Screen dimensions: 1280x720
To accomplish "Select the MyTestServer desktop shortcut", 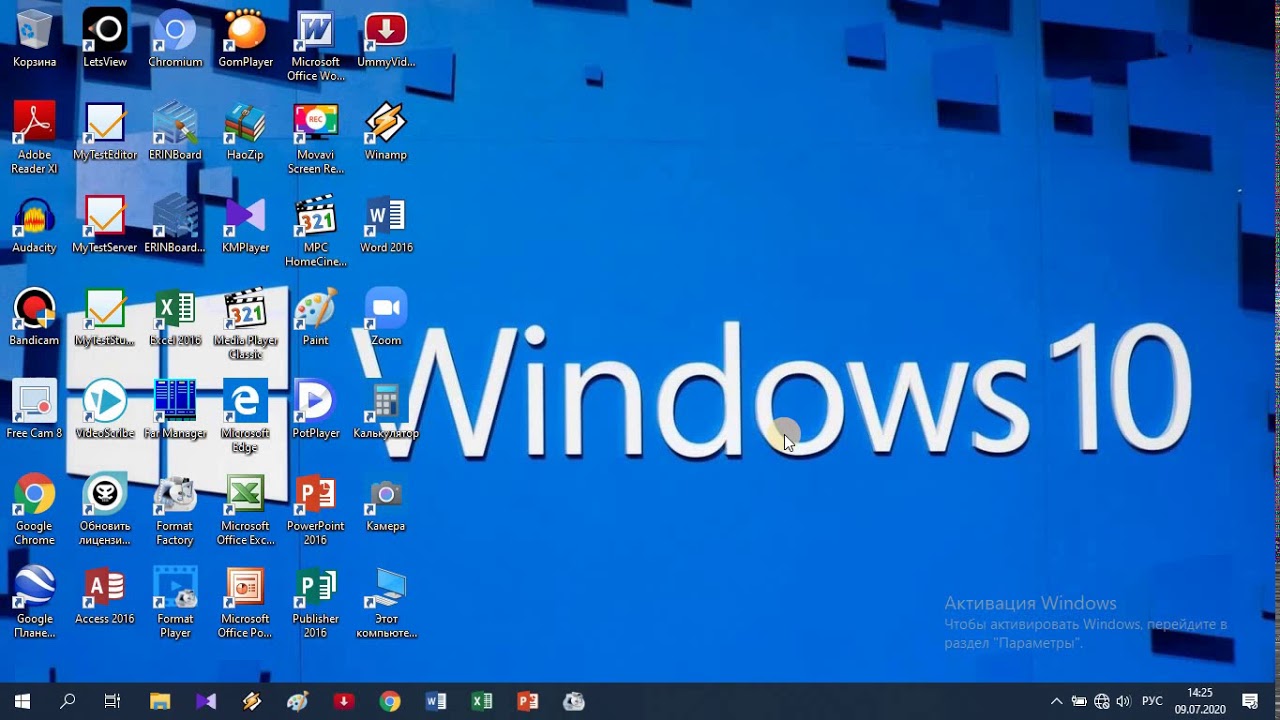I will click(105, 224).
